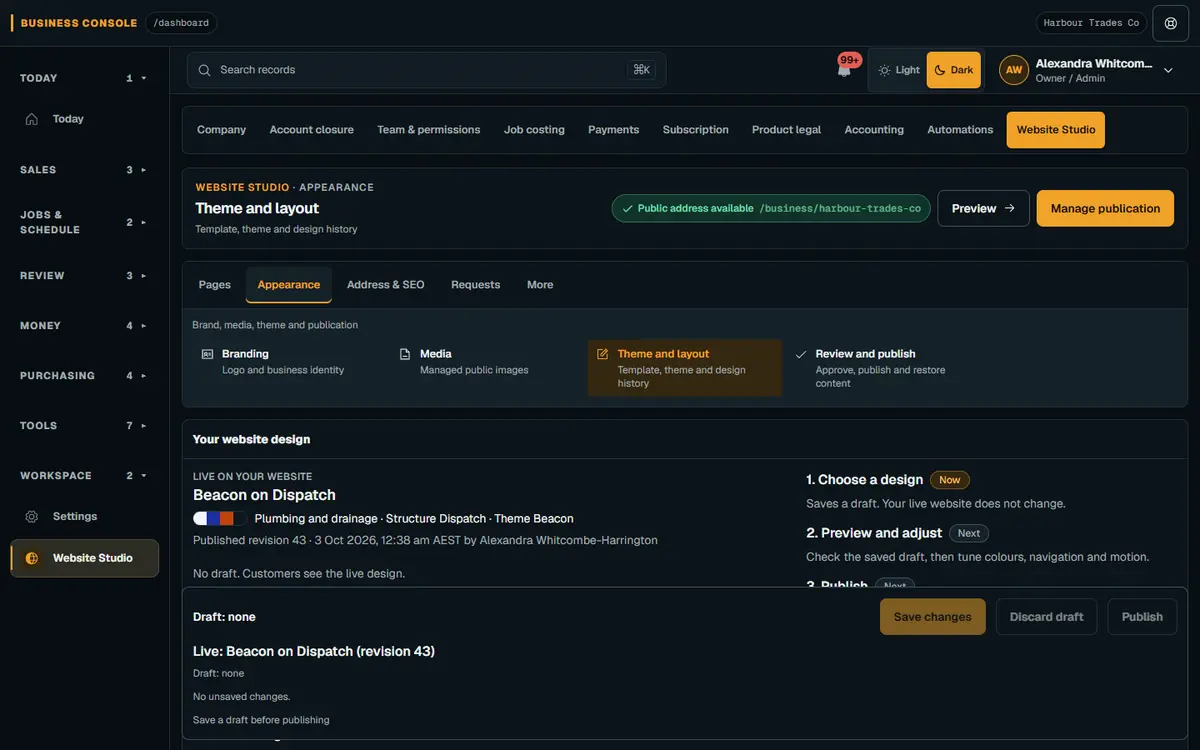
Task: Expand the SALES sidebar section
Action: click(85, 170)
